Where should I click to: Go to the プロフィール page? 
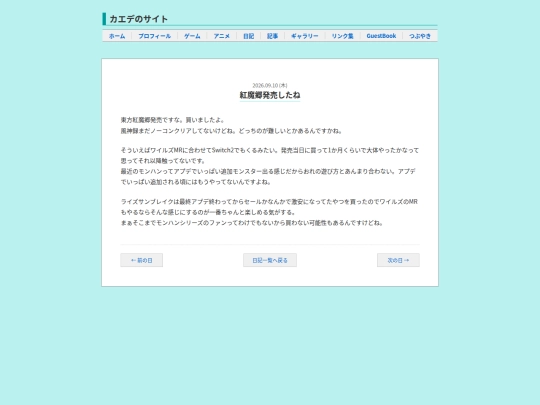[154, 36]
